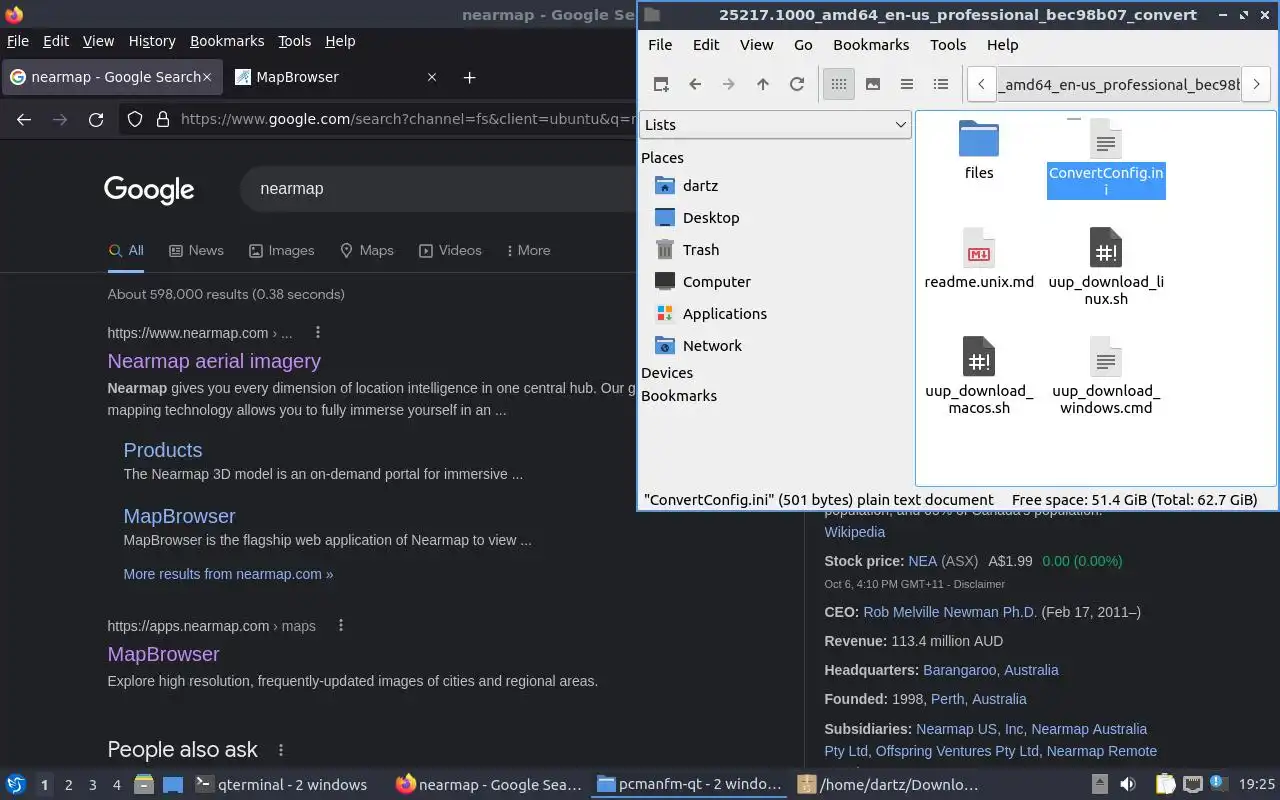Go up to parent folder in file manager

[x=763, y=84]
